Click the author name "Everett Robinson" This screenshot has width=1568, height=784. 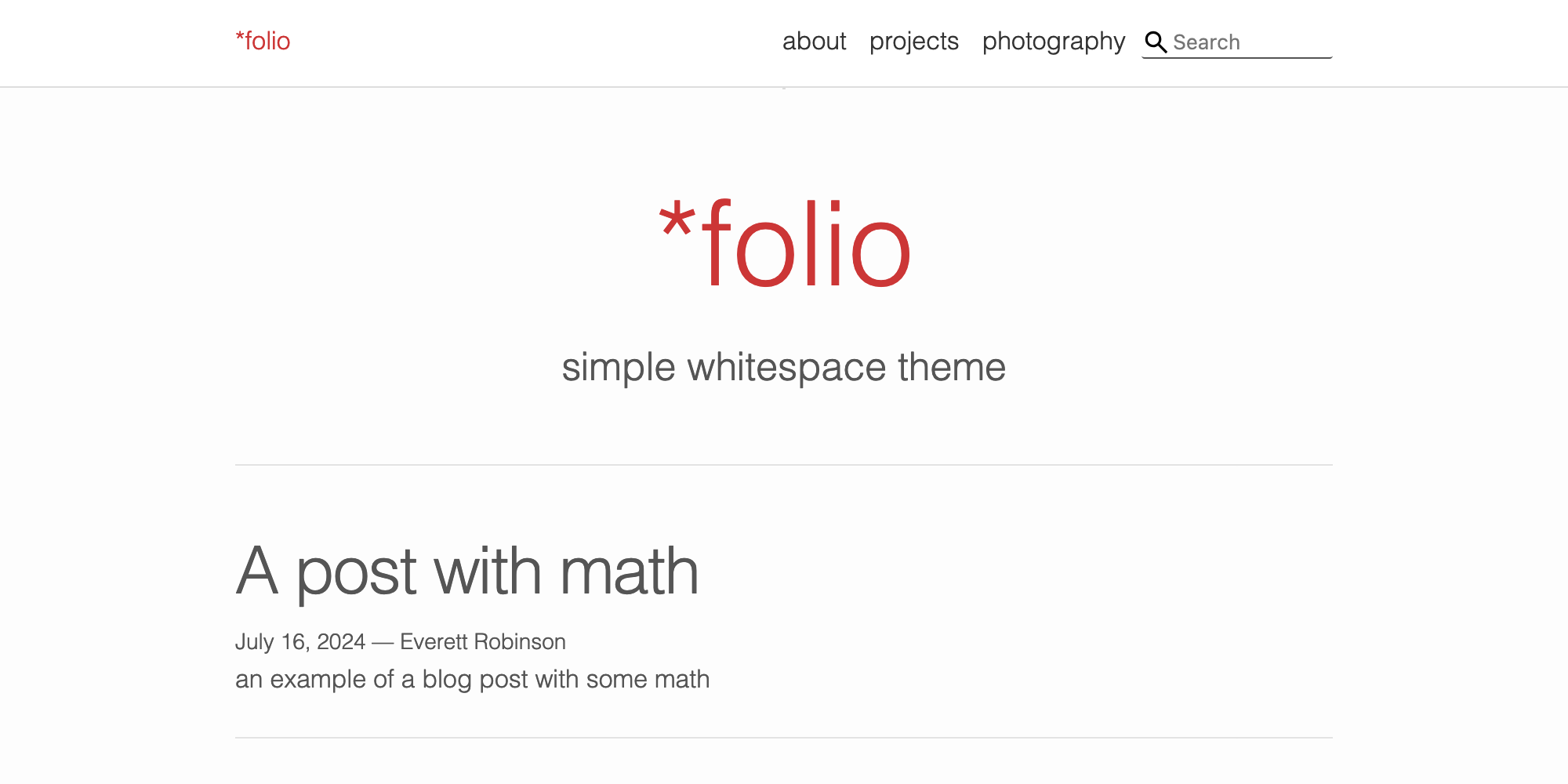coord(482,641)
